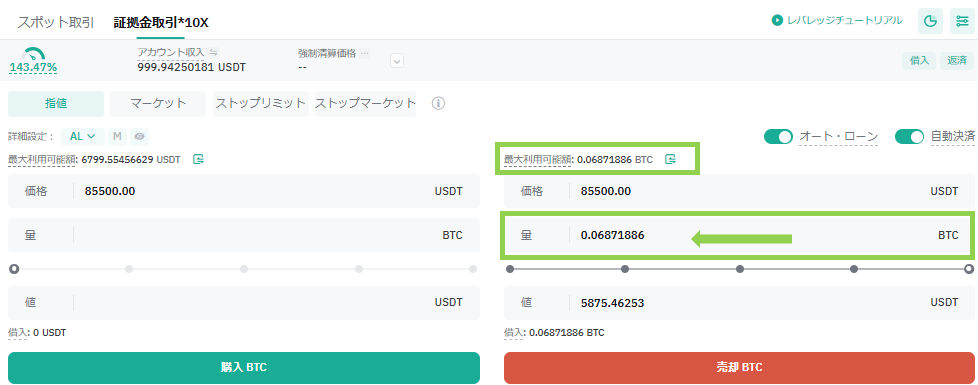Click the green 購入 BTC button
This screenshot has width=978, height=385.
(244, 368)
